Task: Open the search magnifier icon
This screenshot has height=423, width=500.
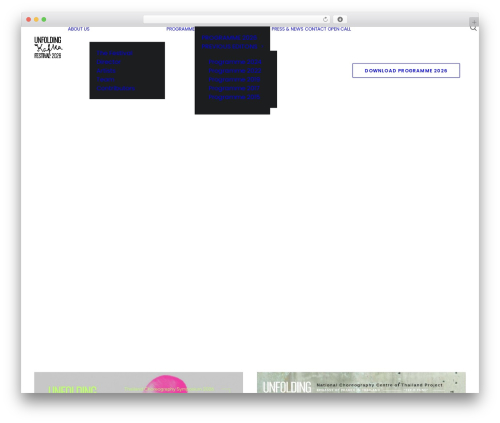Action: [473, 28]
